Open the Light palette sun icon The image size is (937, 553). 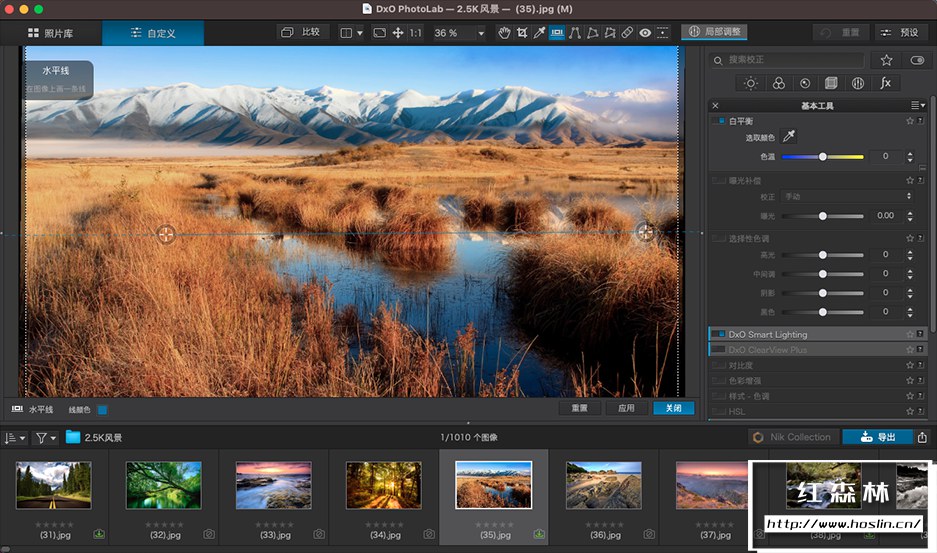(x=751, y=83)
